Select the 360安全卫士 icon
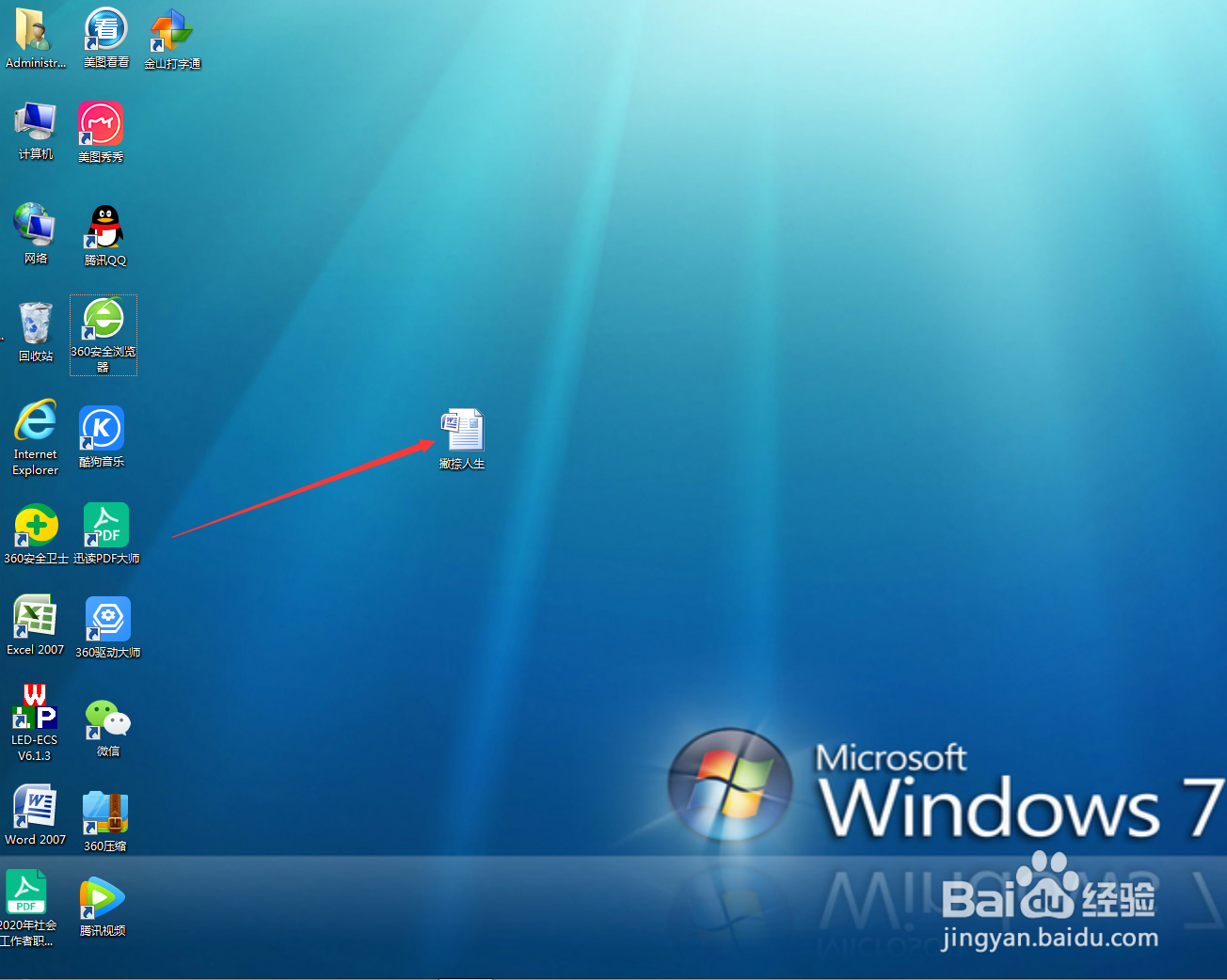Screen dimensions: 1227x980 (36, 525)
